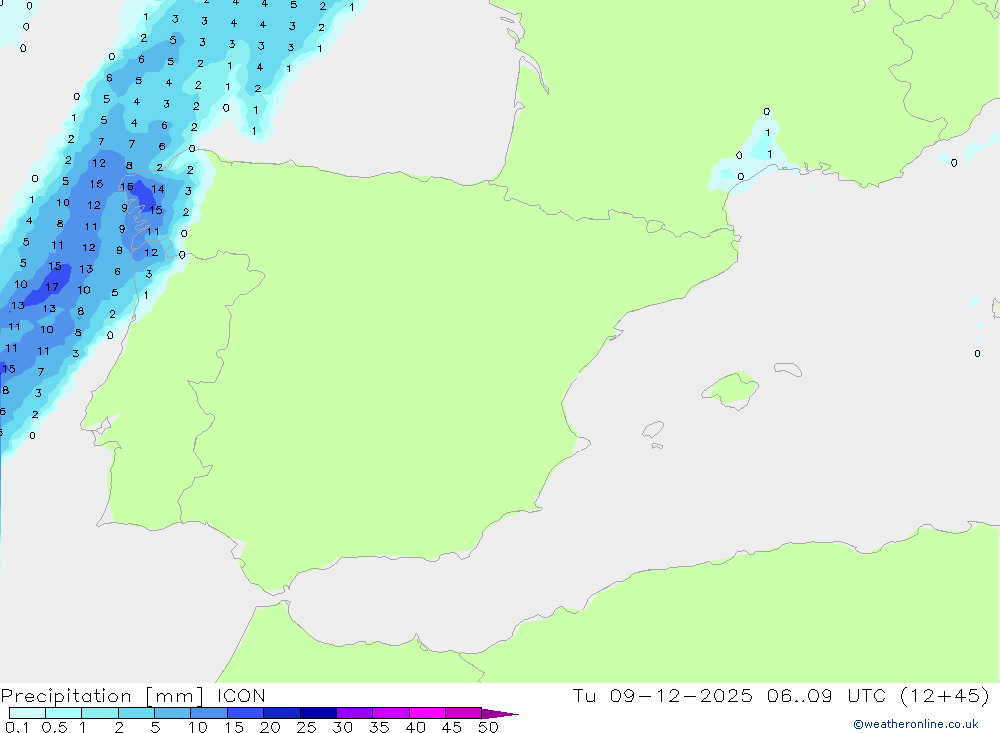
Task: Click the 35–40 mm legend color swatch
Action: click(391, 713)
